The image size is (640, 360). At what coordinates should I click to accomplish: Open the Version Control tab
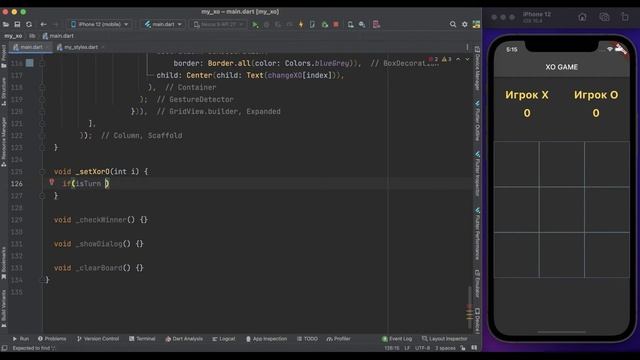pyautogui.click(x=98, y=339)
